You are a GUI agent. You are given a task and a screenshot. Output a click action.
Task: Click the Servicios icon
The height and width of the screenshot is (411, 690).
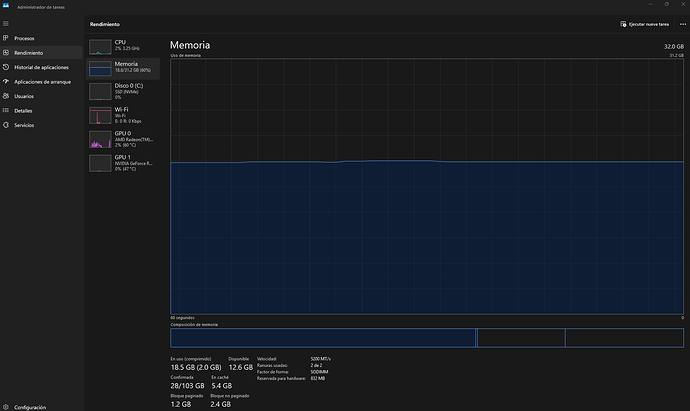click(6, 125)
